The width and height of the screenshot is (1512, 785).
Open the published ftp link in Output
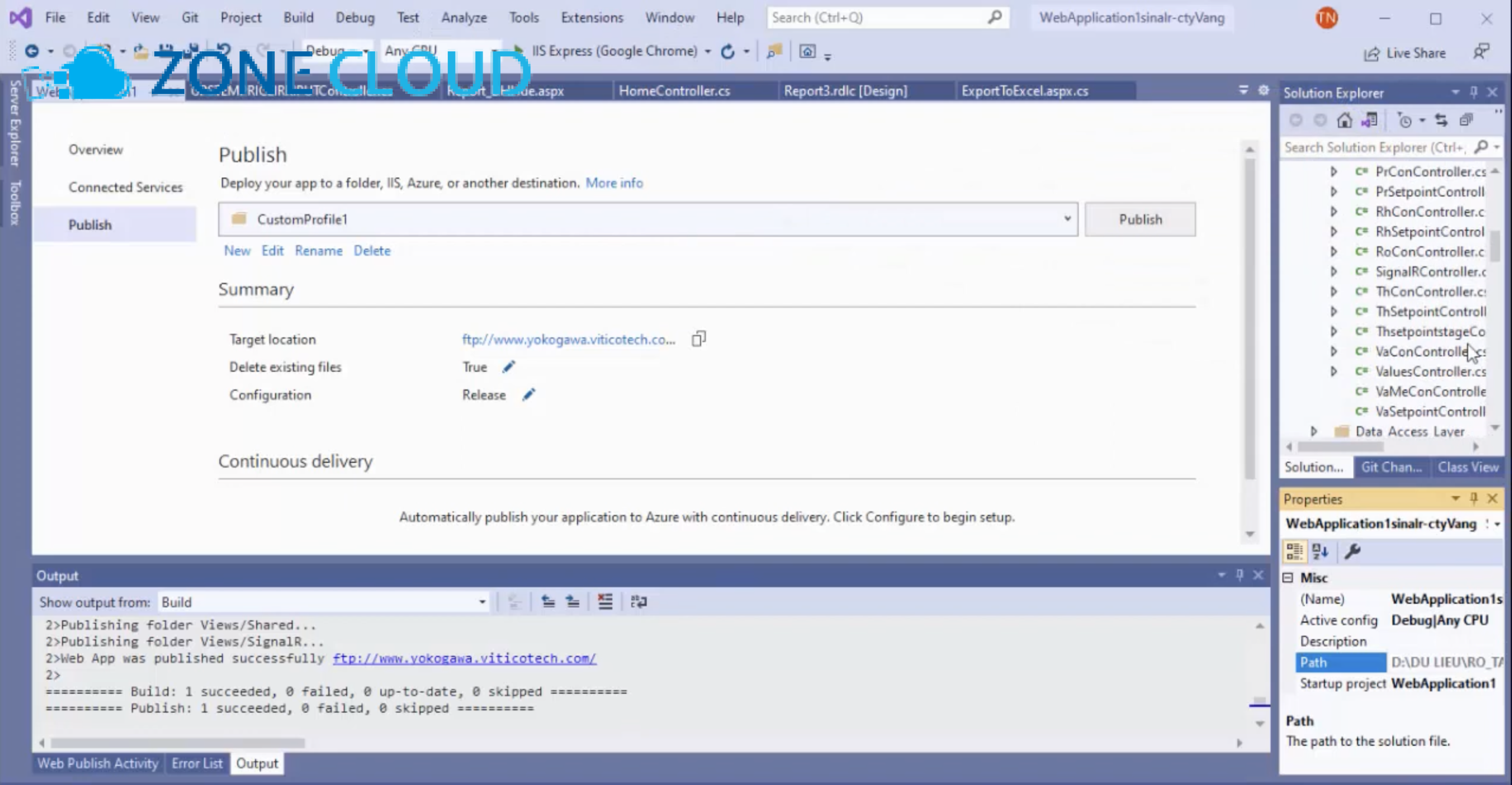point(464,659)
